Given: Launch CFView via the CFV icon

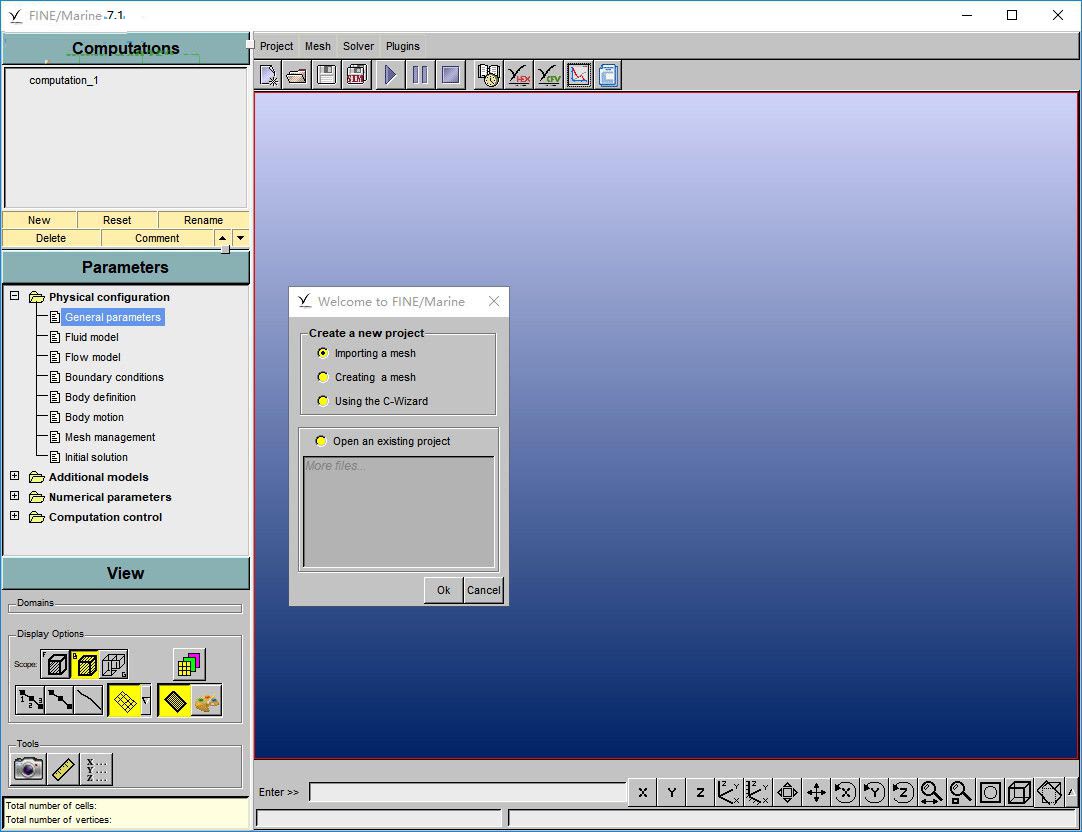Looking at the screenshot, I should click(x=549, y=75).
